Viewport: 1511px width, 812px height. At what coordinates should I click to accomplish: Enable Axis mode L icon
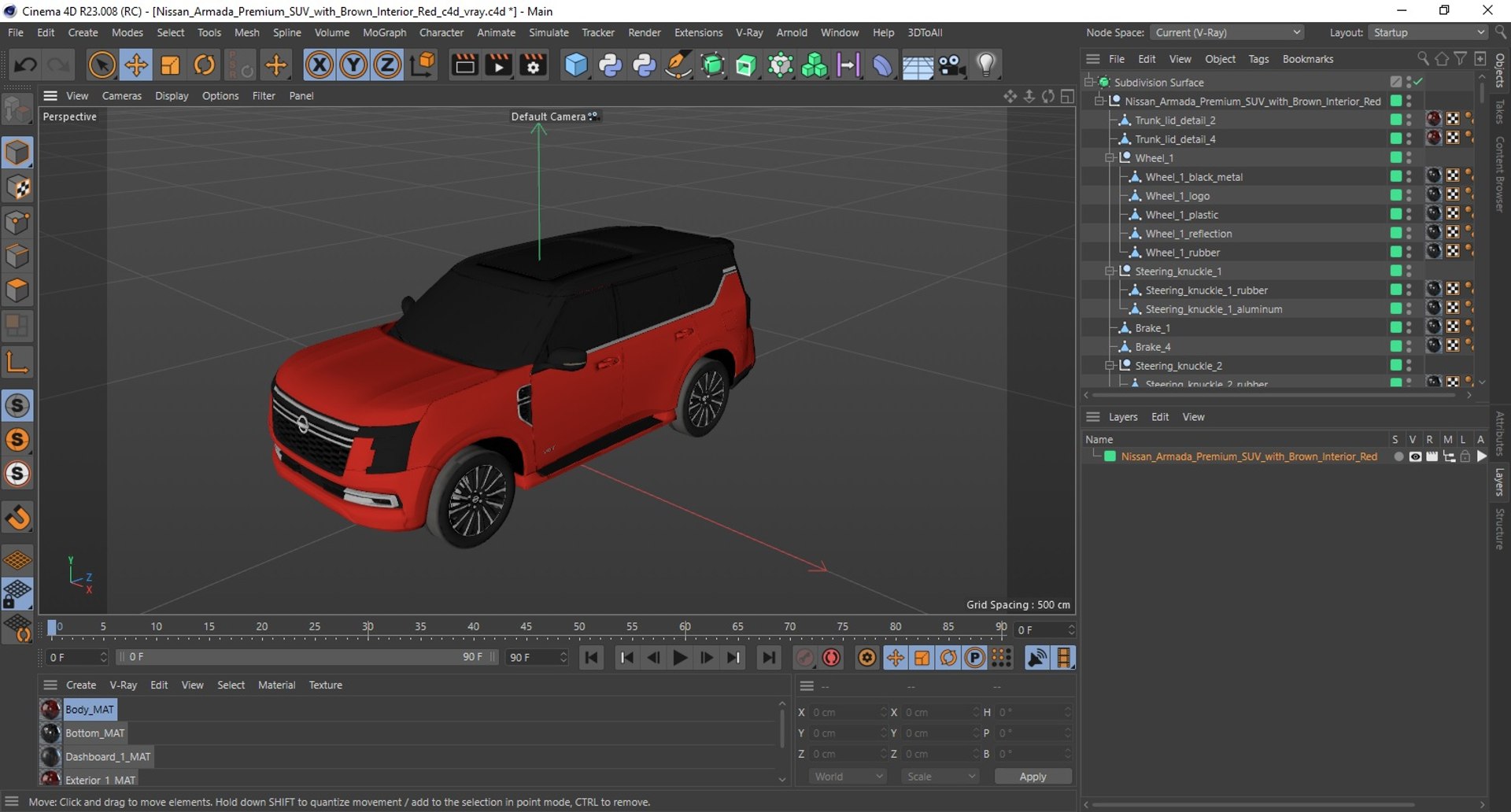[17, 362]
